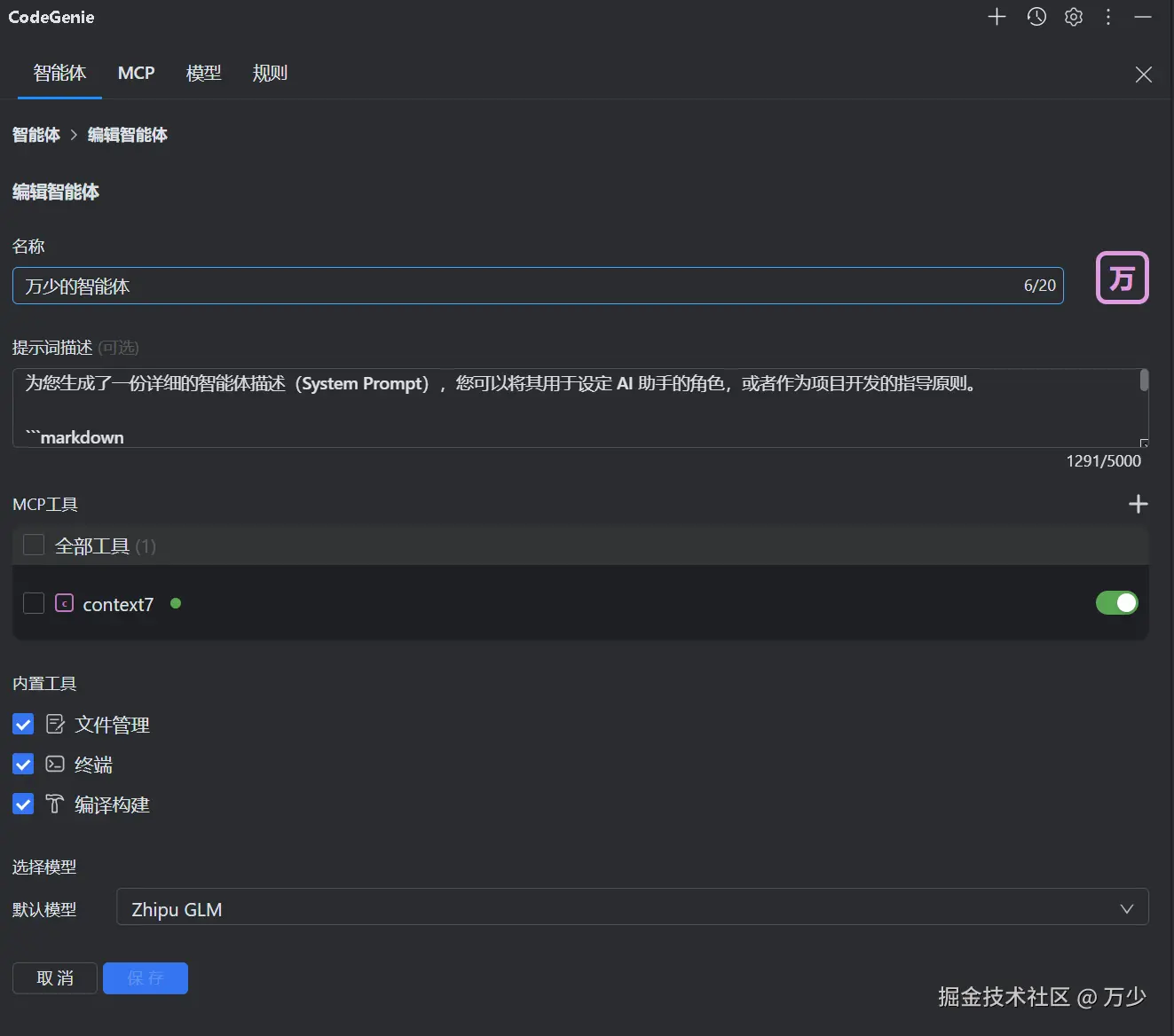Click the 选择模型 section heading
Image resolution: width=1174 pixels, height=1036 pixels.
tap(44, 867)
